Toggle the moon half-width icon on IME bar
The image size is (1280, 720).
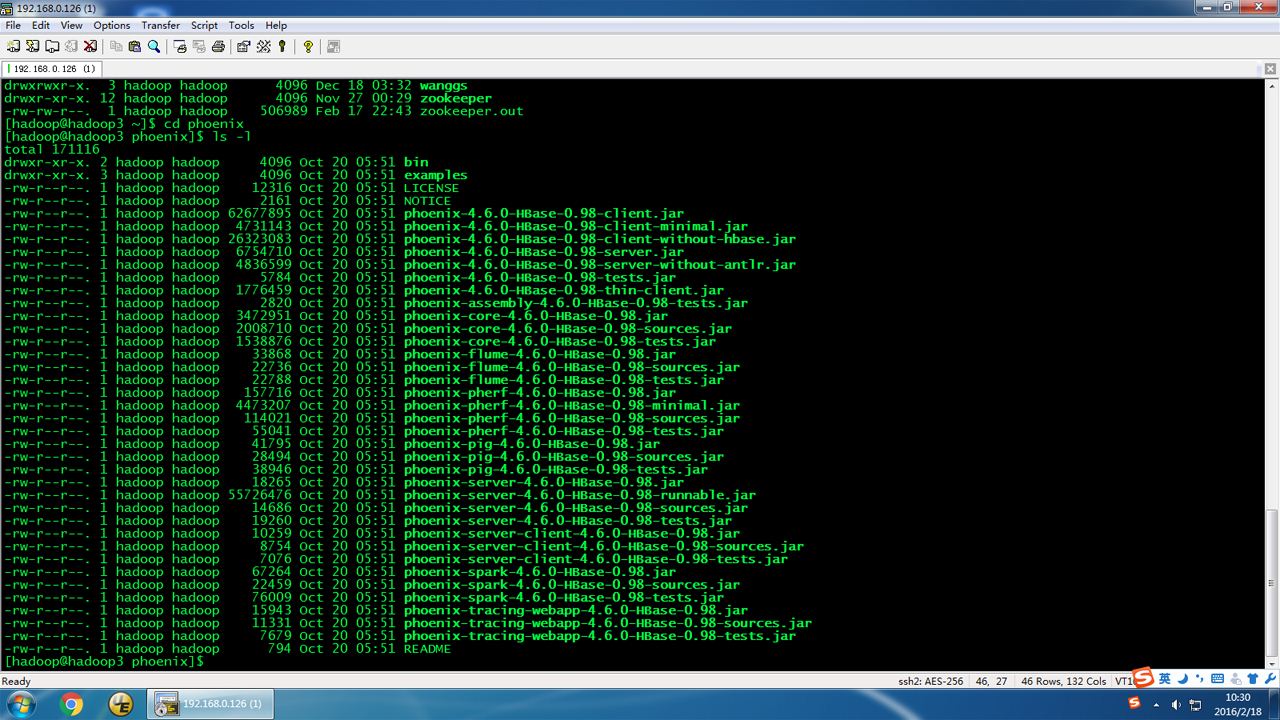pos(1181,678)
